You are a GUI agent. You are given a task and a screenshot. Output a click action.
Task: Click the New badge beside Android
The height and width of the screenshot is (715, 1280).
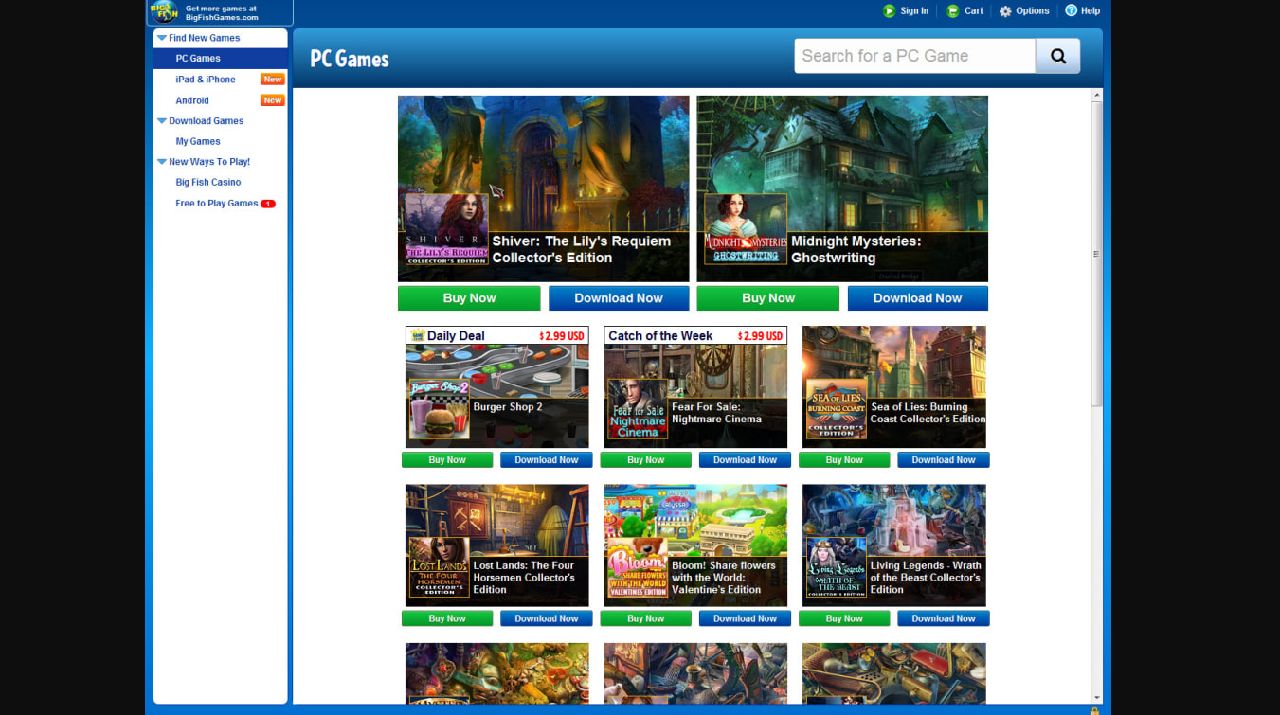(272, 100)
